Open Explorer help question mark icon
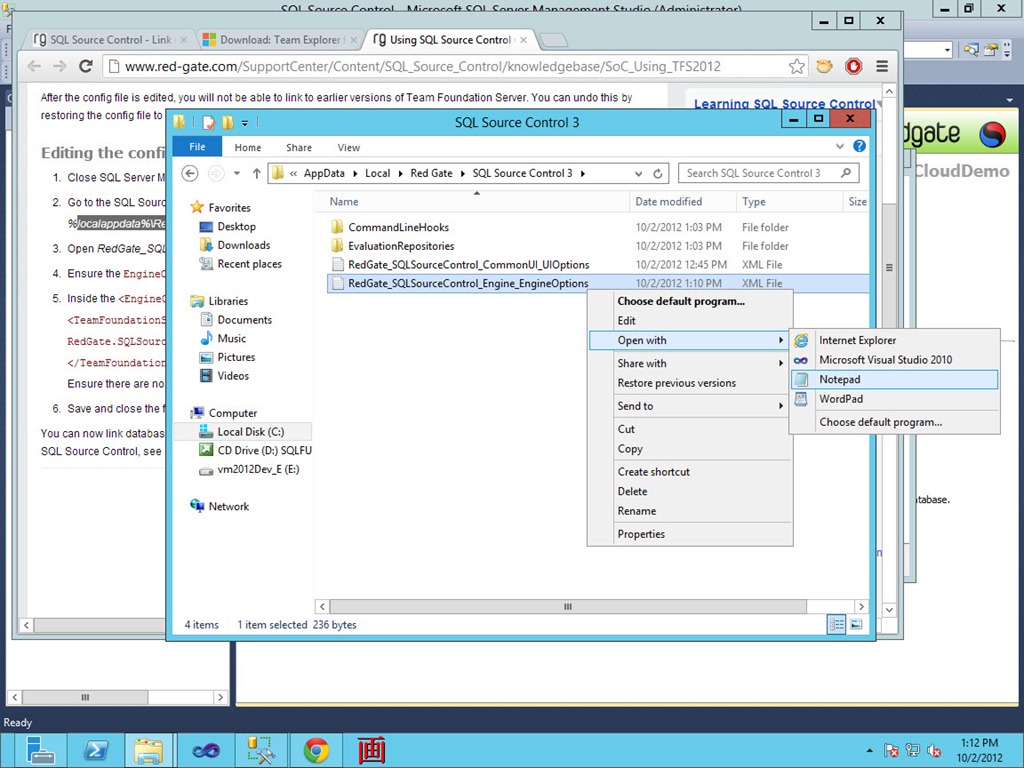Screen dimensions: 1024x768 point(859,146)
